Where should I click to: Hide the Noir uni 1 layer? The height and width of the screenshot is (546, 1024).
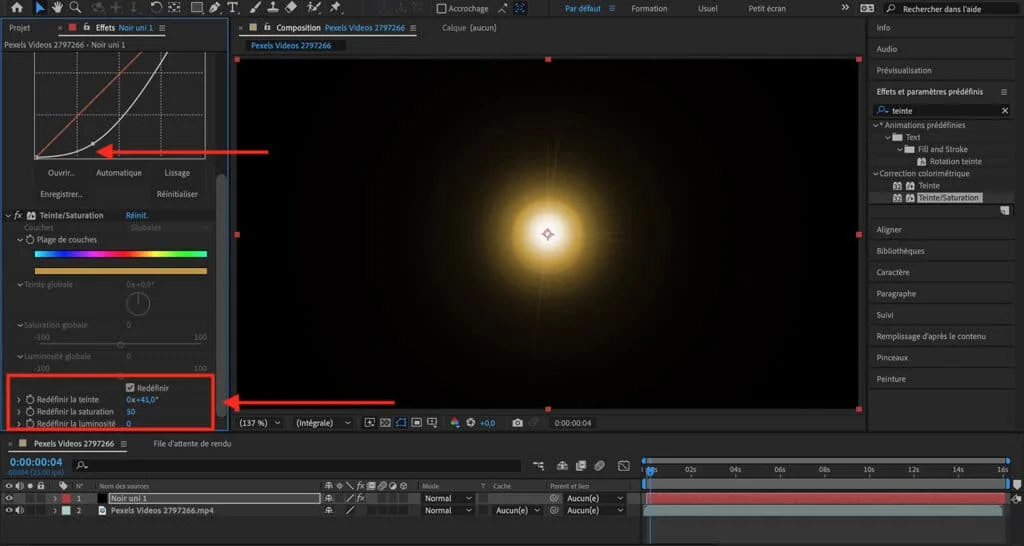pyautogui.click(x=9, y=498)
